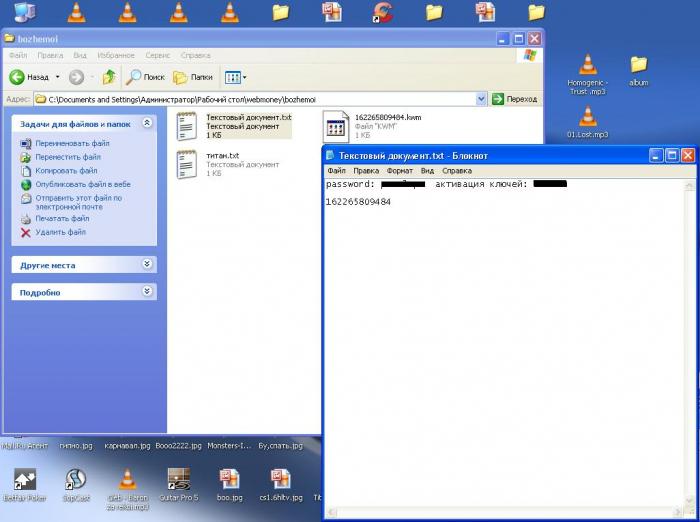The width and height of the screenshot is (700, 522).
Task: Select the карнавал.jpg desktop label
Action: (127, 446)
